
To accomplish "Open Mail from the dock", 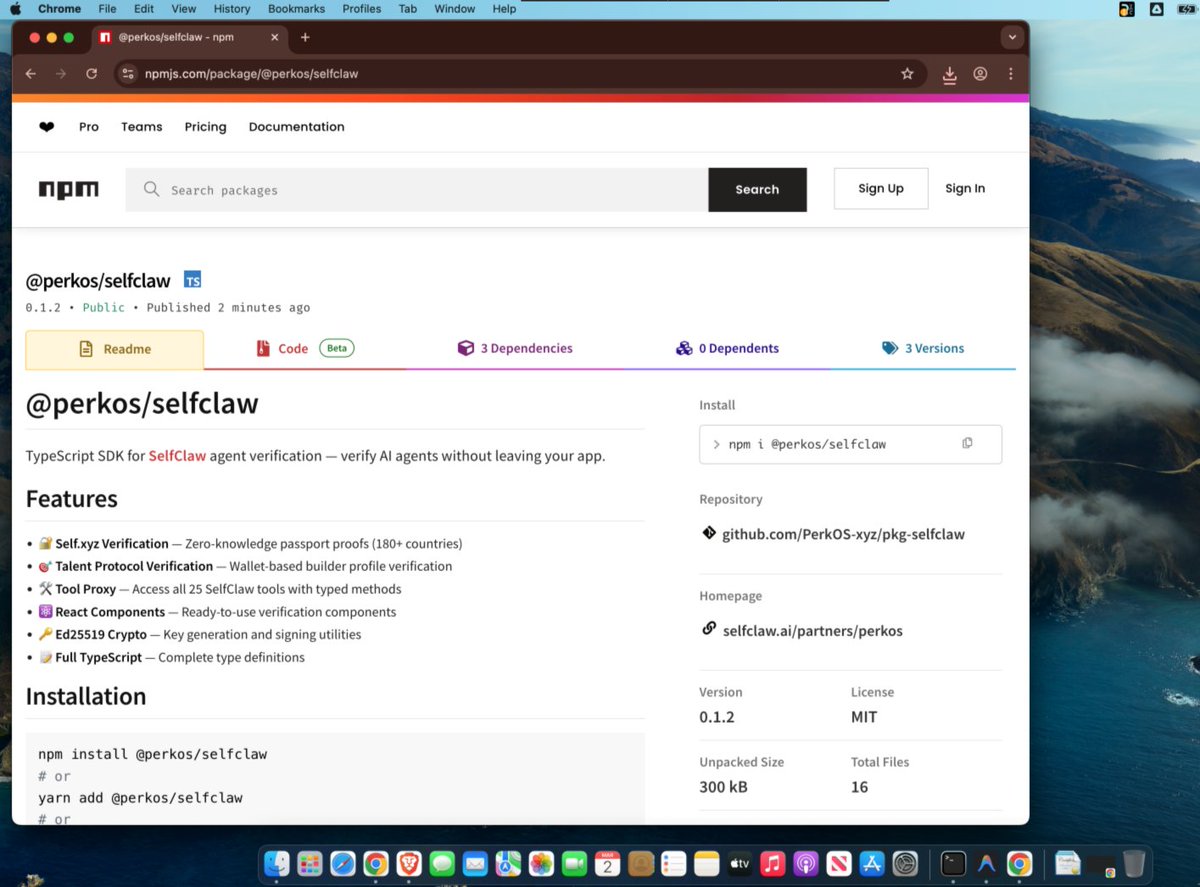I will (475, 863).
